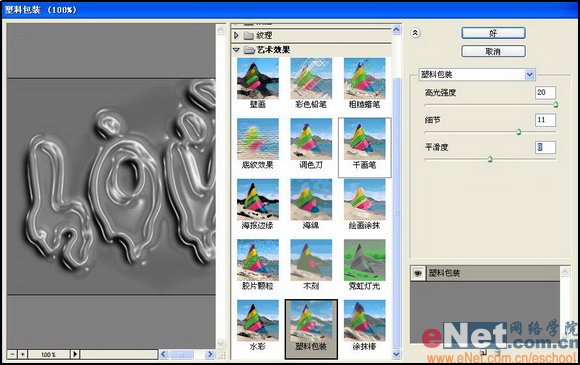This screenshot has width=580, height=365.
Task: Click the zoom out minus icon
Action: tap(12, 354)
